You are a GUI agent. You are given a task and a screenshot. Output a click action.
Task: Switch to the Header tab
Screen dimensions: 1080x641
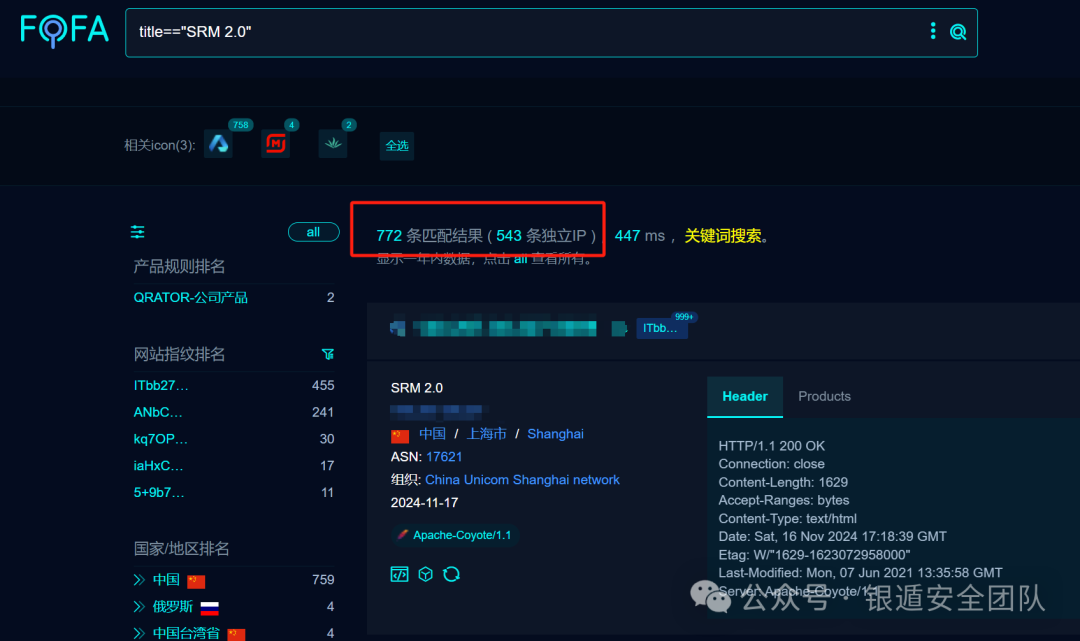[745, 397]
